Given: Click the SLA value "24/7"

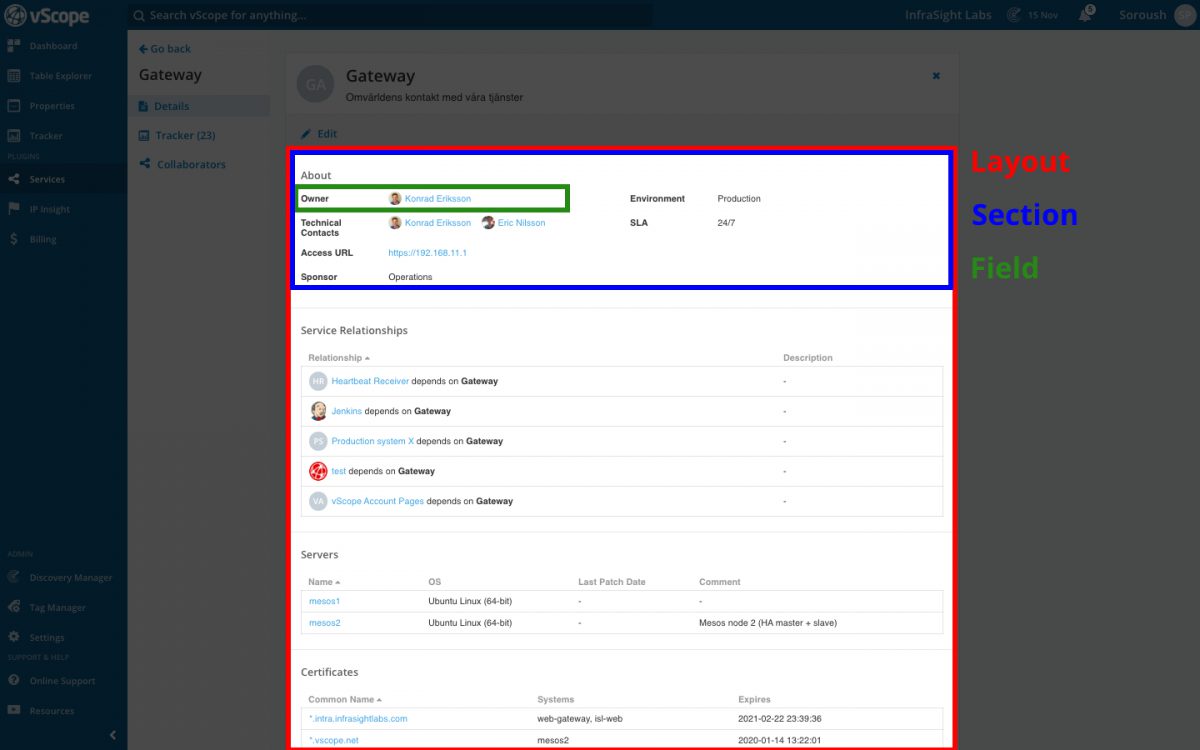Looking at the screenshot, I should pyautogui.click(x=726, y=223).
